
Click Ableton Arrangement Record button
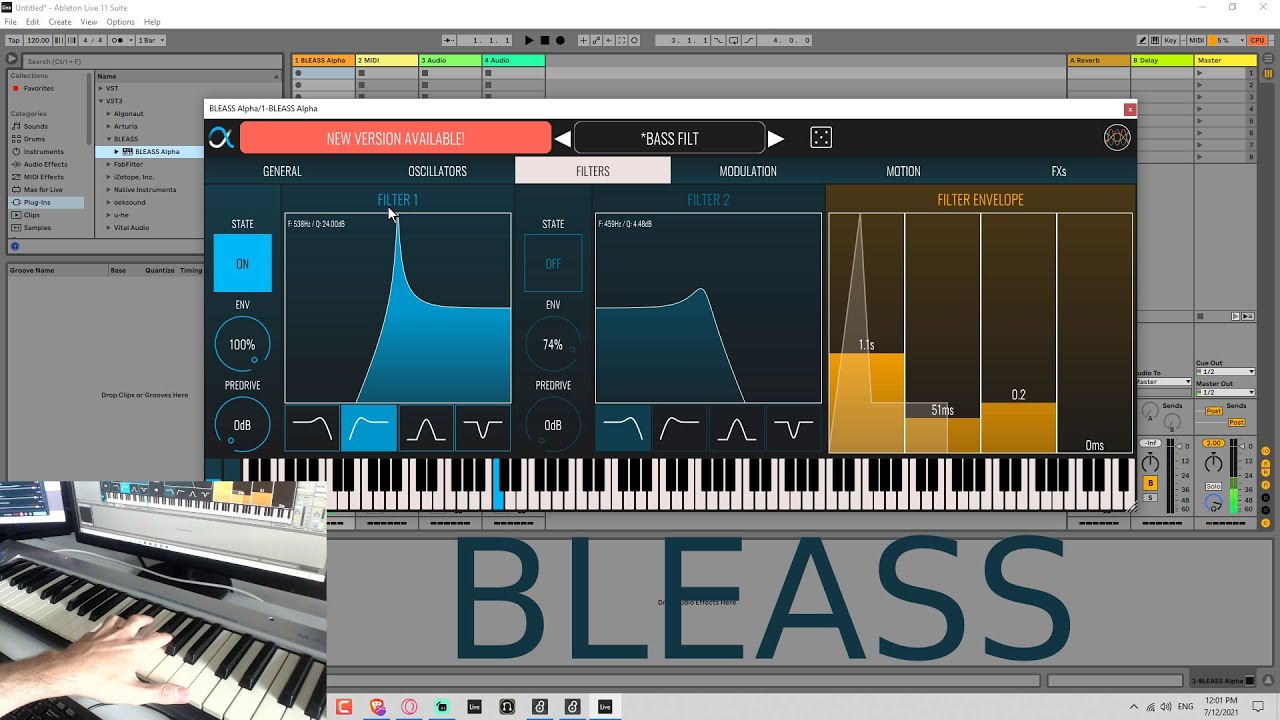click(x=560, y=40)
